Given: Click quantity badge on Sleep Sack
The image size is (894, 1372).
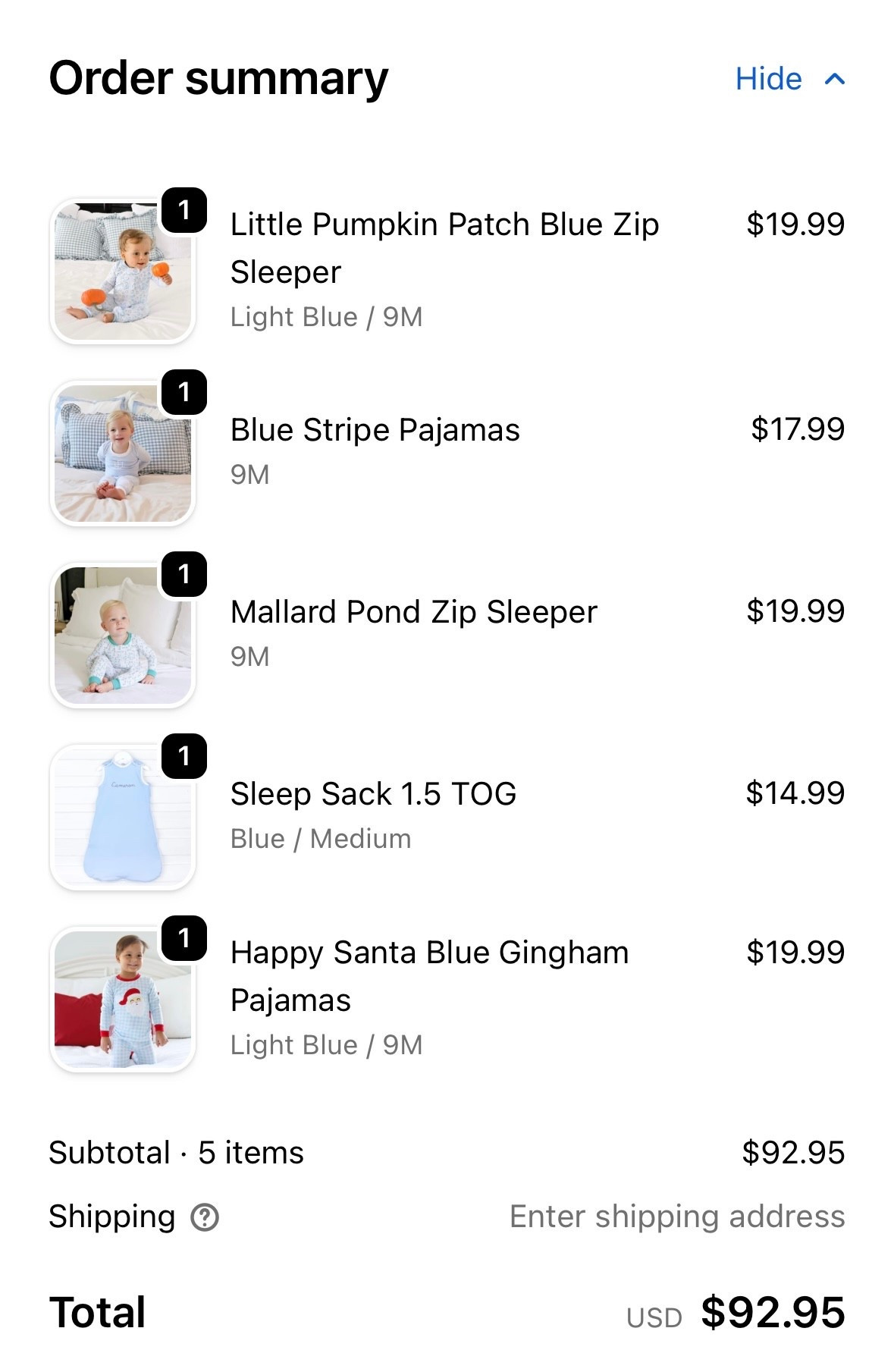Looking at the screenshot, I should point(184,756).
